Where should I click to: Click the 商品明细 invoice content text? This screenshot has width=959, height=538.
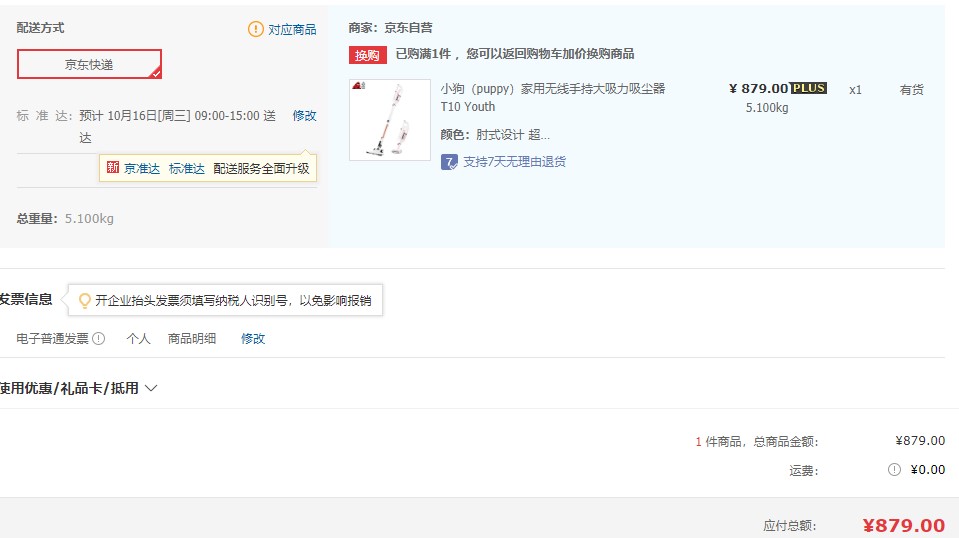[x=192, y=338]
